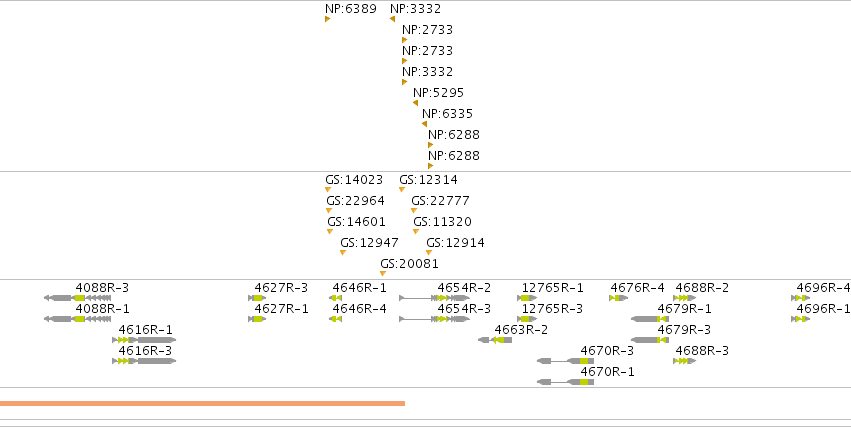Select the 4627R-1 gene glyph
The image size is (851, 427).
(x=257, y=319)
